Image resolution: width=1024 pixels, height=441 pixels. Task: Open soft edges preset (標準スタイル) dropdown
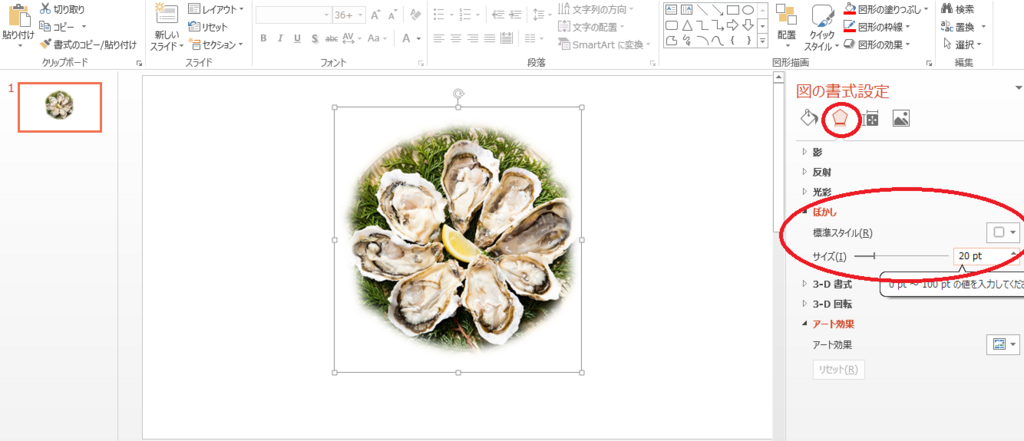point(1002,232)
